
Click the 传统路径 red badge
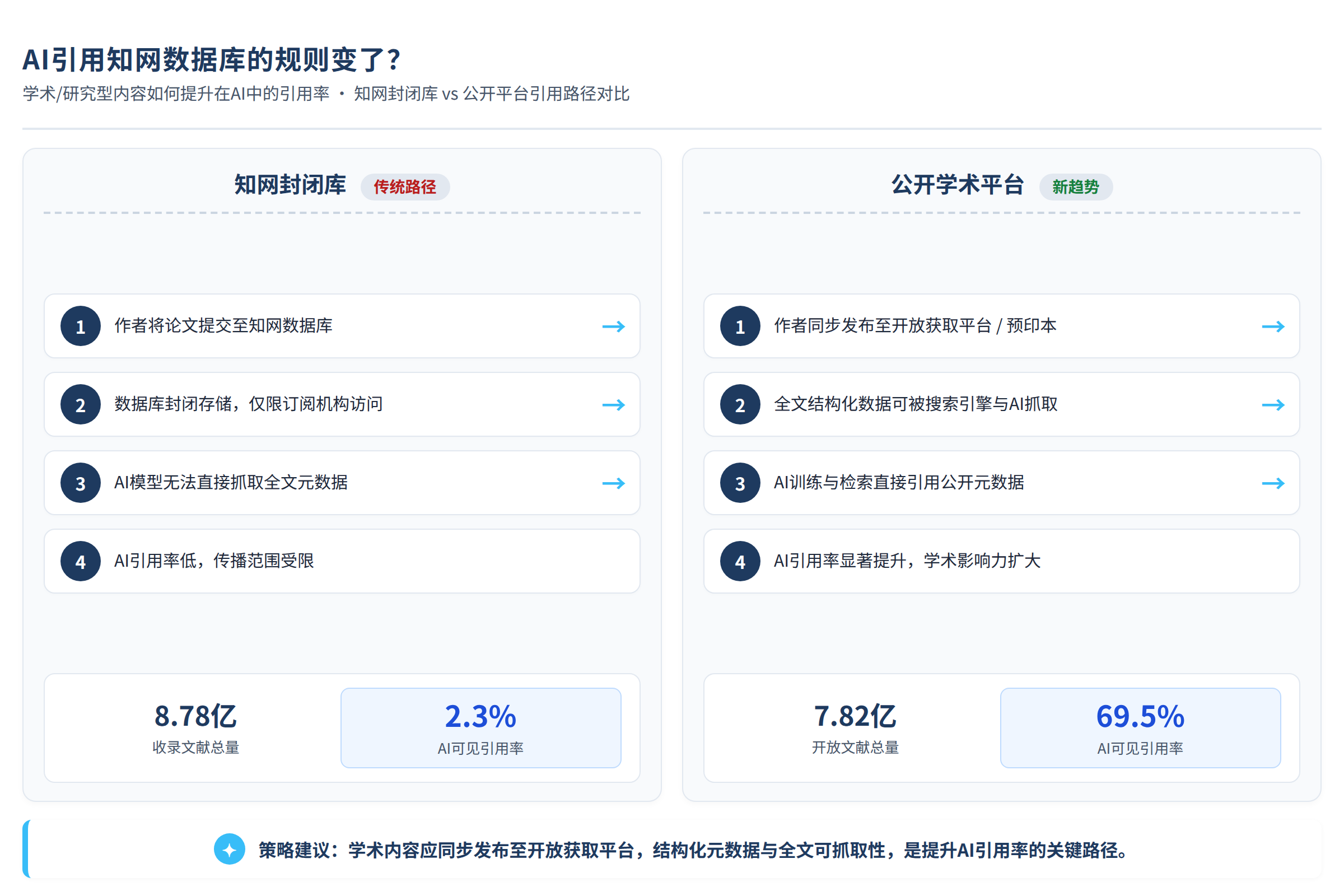click(x=405, y=187)
